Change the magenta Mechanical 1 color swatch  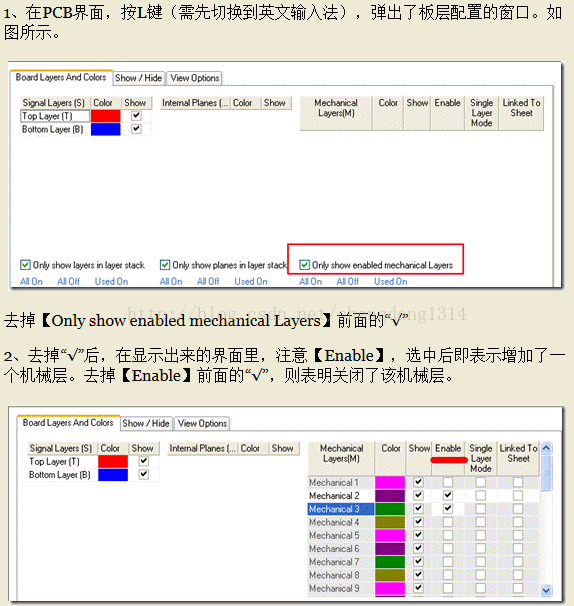pyautogui.click(x=390, y=482)
